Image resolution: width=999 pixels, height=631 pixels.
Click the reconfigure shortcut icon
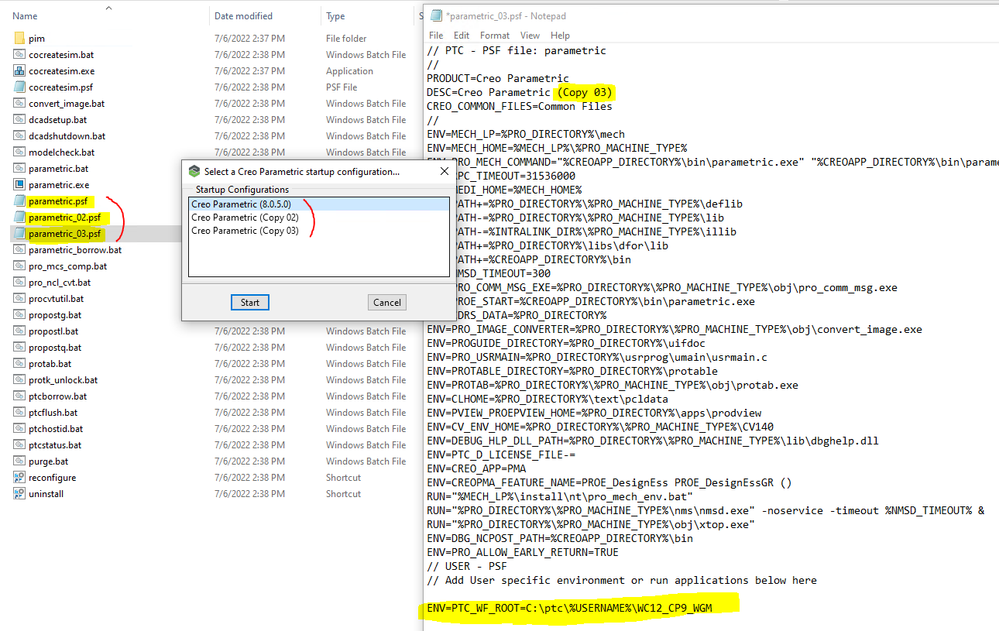tap(19, 477)
